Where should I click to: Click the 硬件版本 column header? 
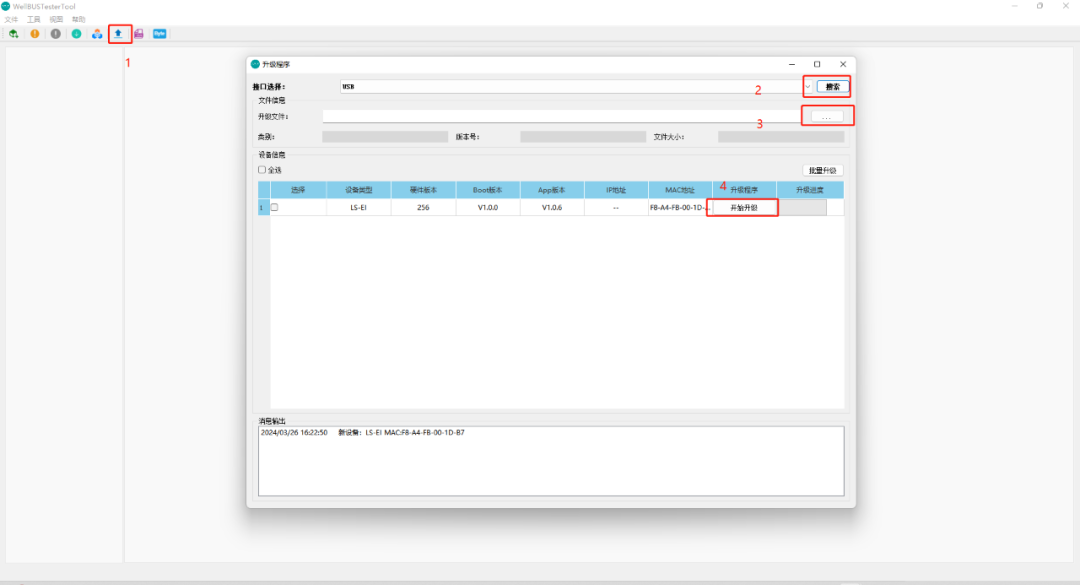[x=424, y=189]
